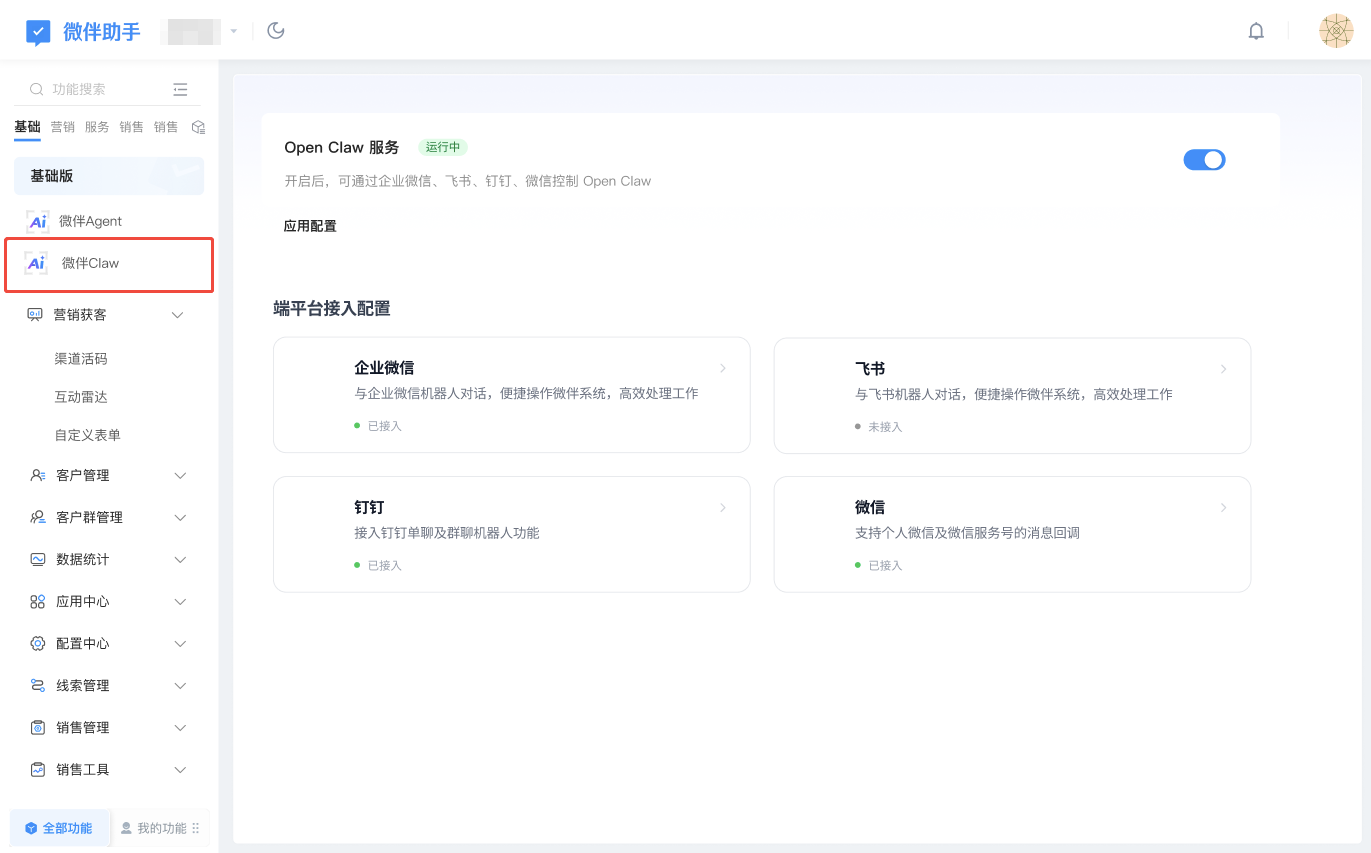This screenshot has height=853, width=1371.
Task: Go to 互动雷达
Action: pos(81,397)
